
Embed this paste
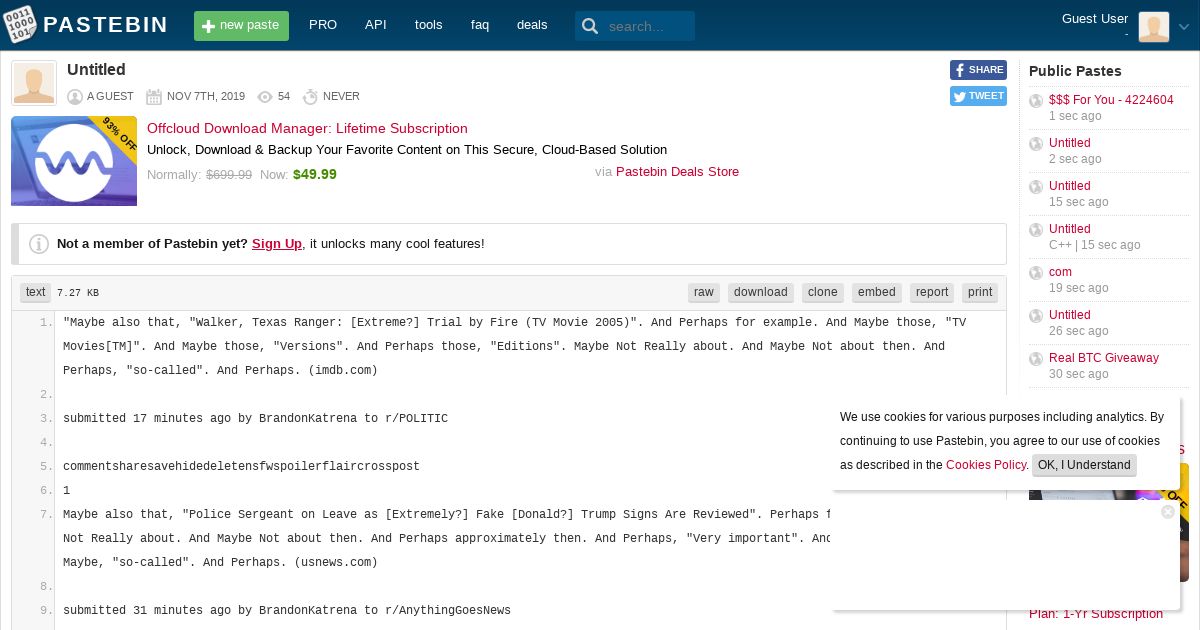pos(877,292)
